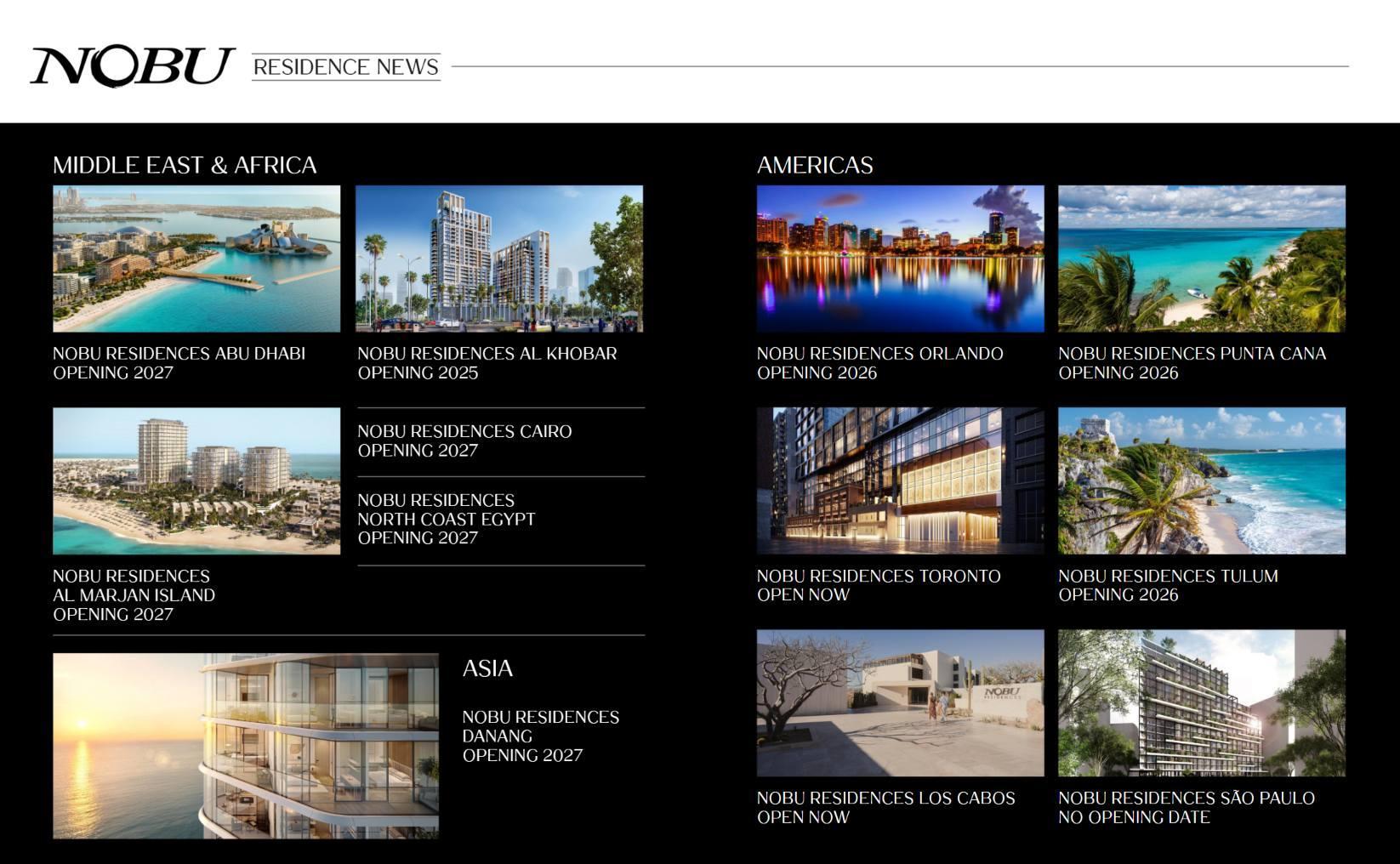Click the Tulum cliffside image
The image size is (1400, 864).
coord(1199,480)
